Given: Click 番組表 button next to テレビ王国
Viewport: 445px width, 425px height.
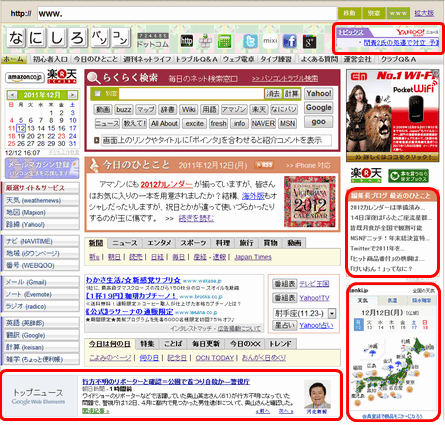Looking at the screenshot, I should 284,284.
